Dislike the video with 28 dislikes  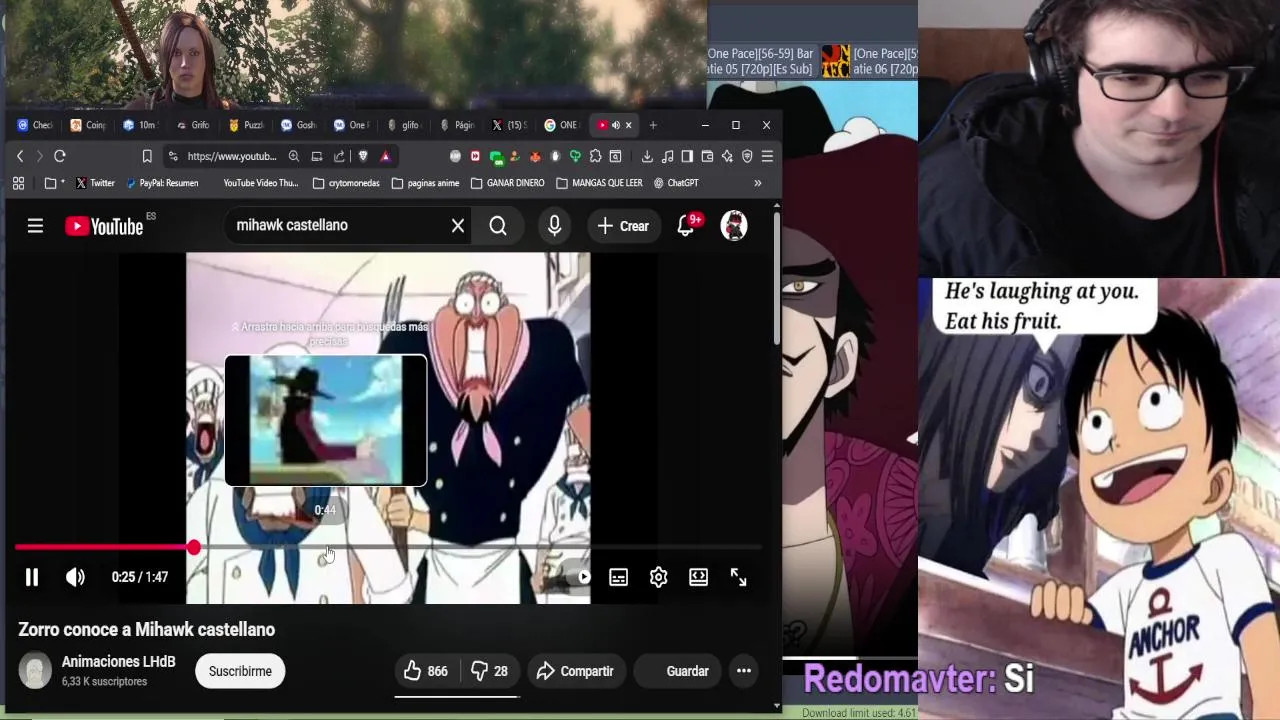(489, 671)
